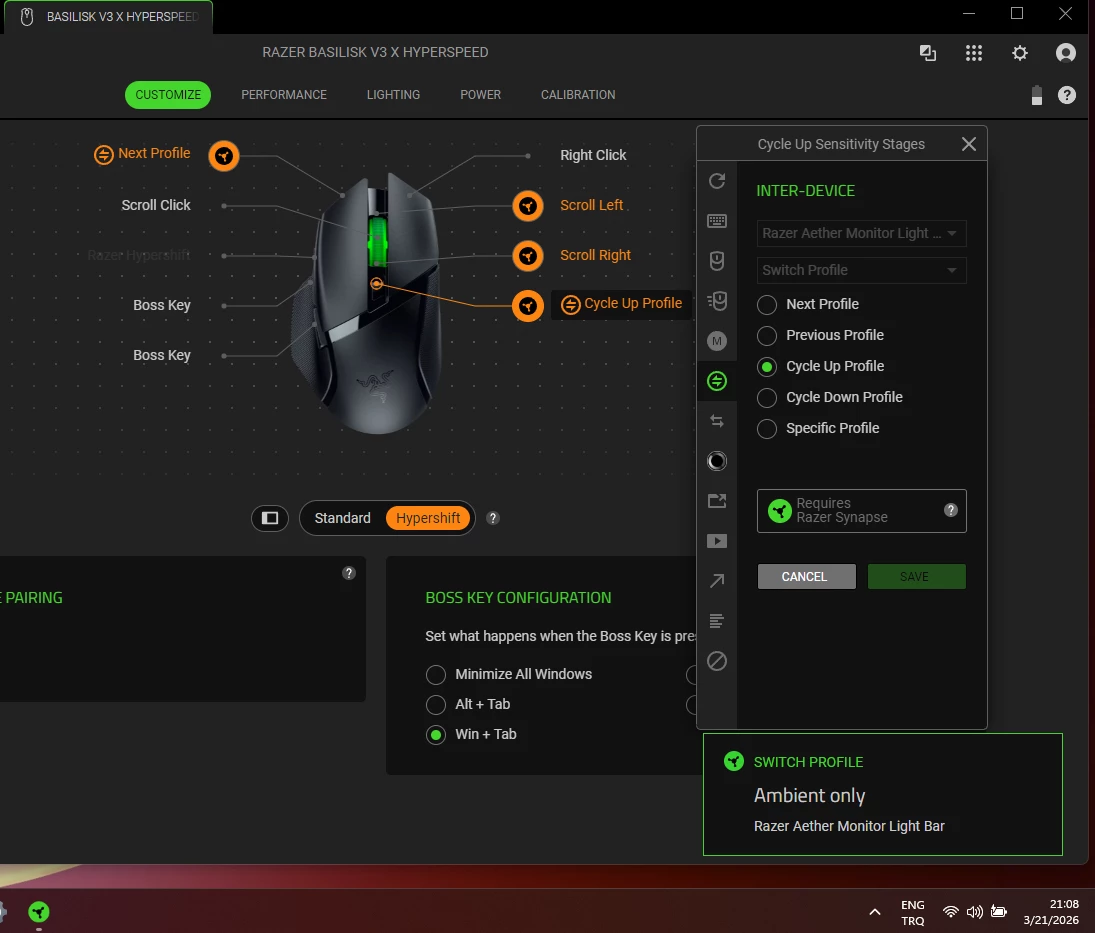Open the user account avatar icon
1095x933 pixels.
point(1066,53)
